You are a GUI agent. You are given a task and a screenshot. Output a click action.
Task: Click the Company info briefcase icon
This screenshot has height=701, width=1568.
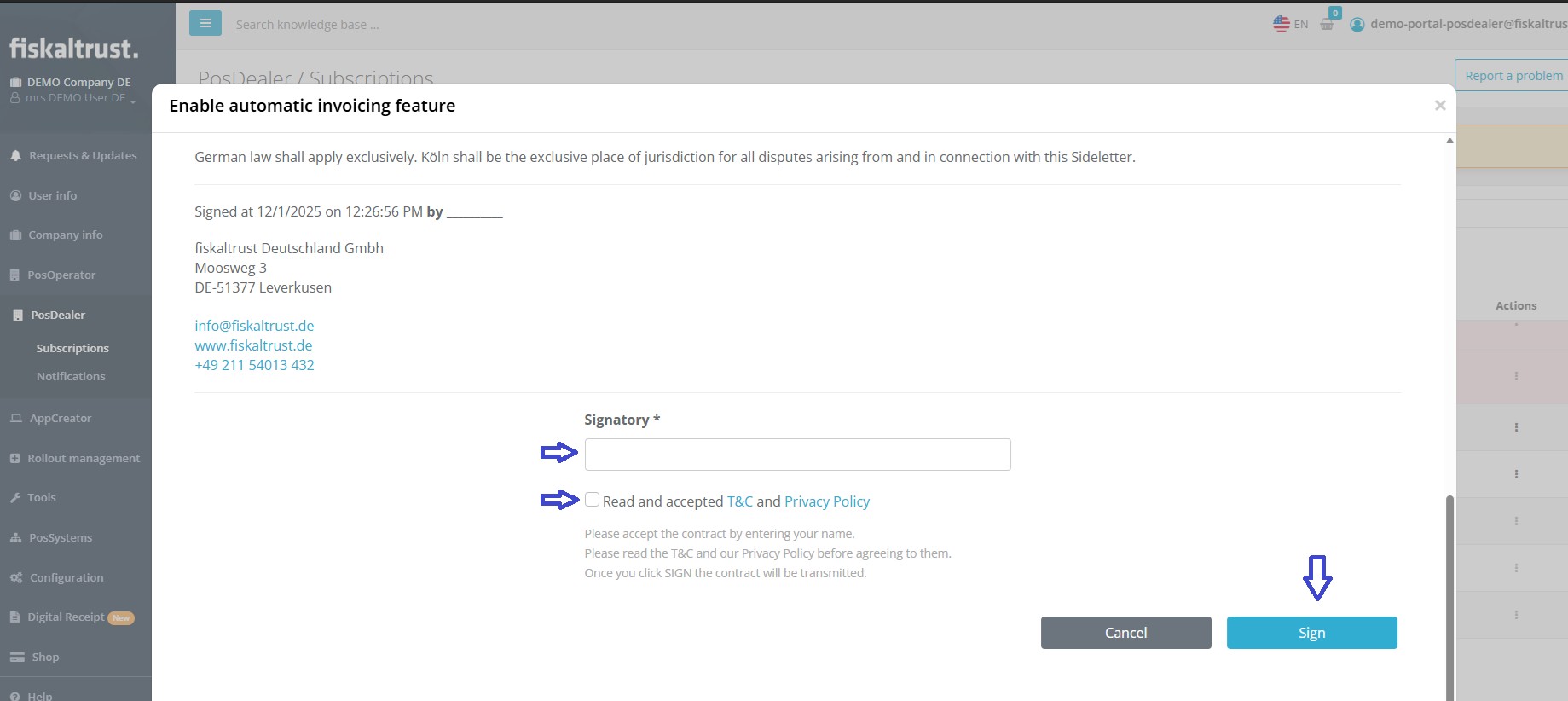pos(15,235)
